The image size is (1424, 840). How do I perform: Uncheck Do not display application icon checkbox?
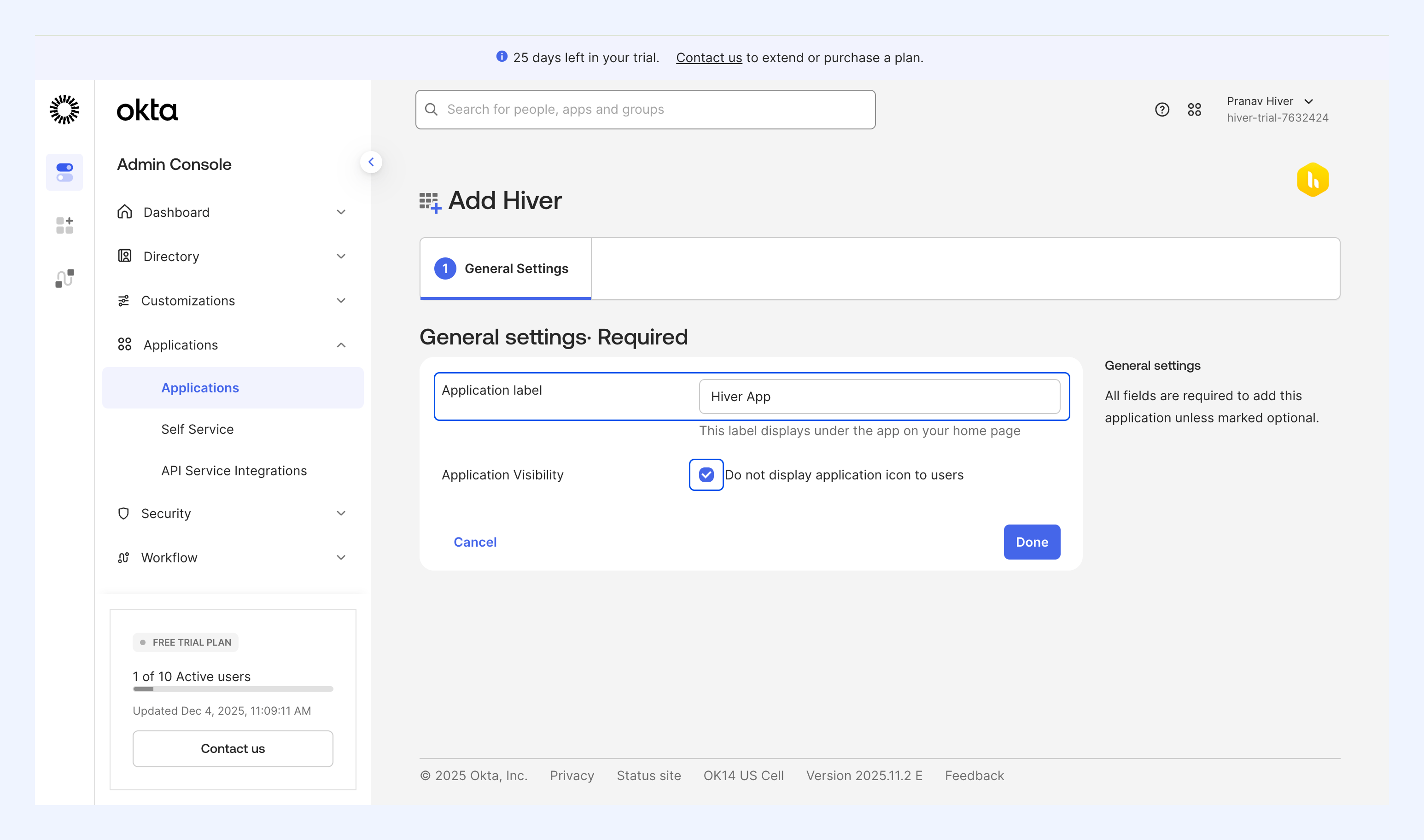click(706, 475)
